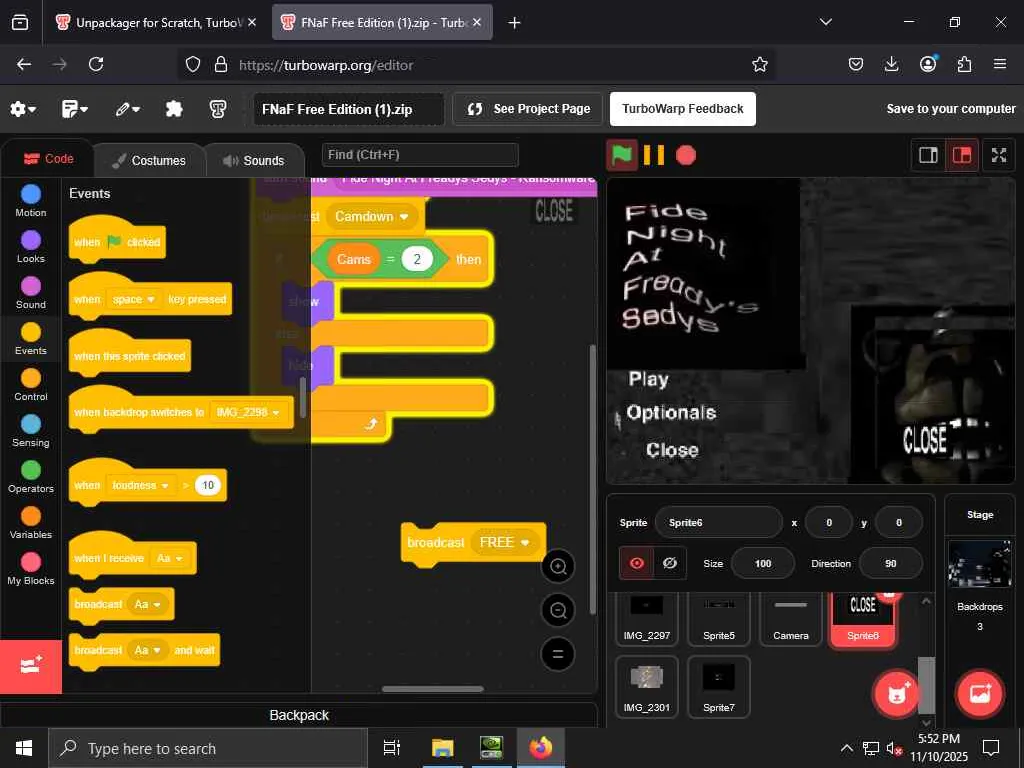Open the Firefox extensions icon
The height and width of the screenshot is (768, 1024).
coord(964,64)
